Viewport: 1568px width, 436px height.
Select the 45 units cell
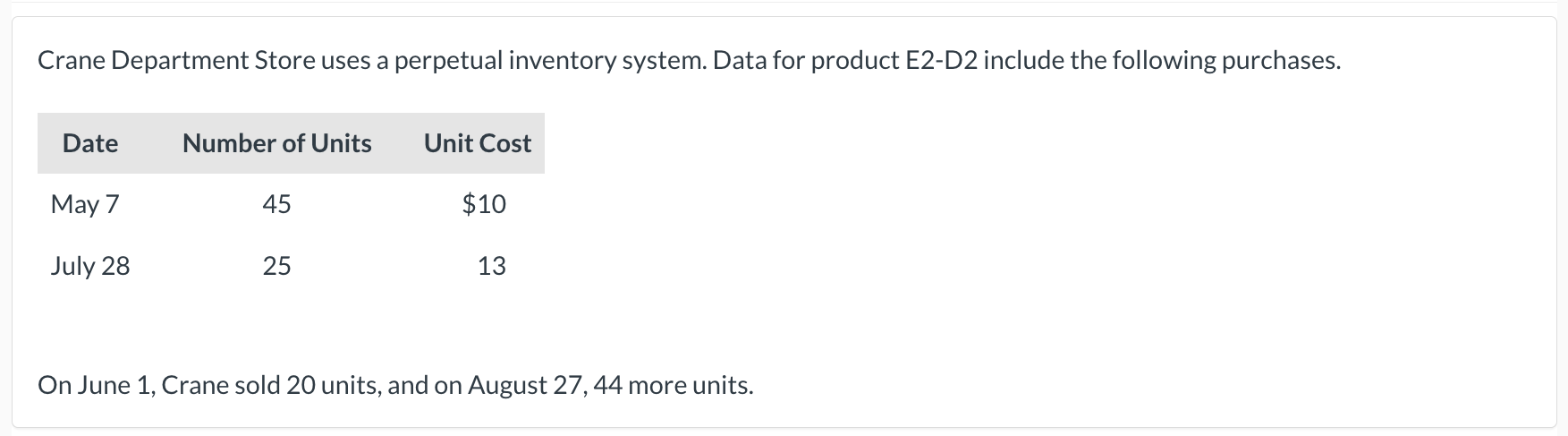(276, 204)
